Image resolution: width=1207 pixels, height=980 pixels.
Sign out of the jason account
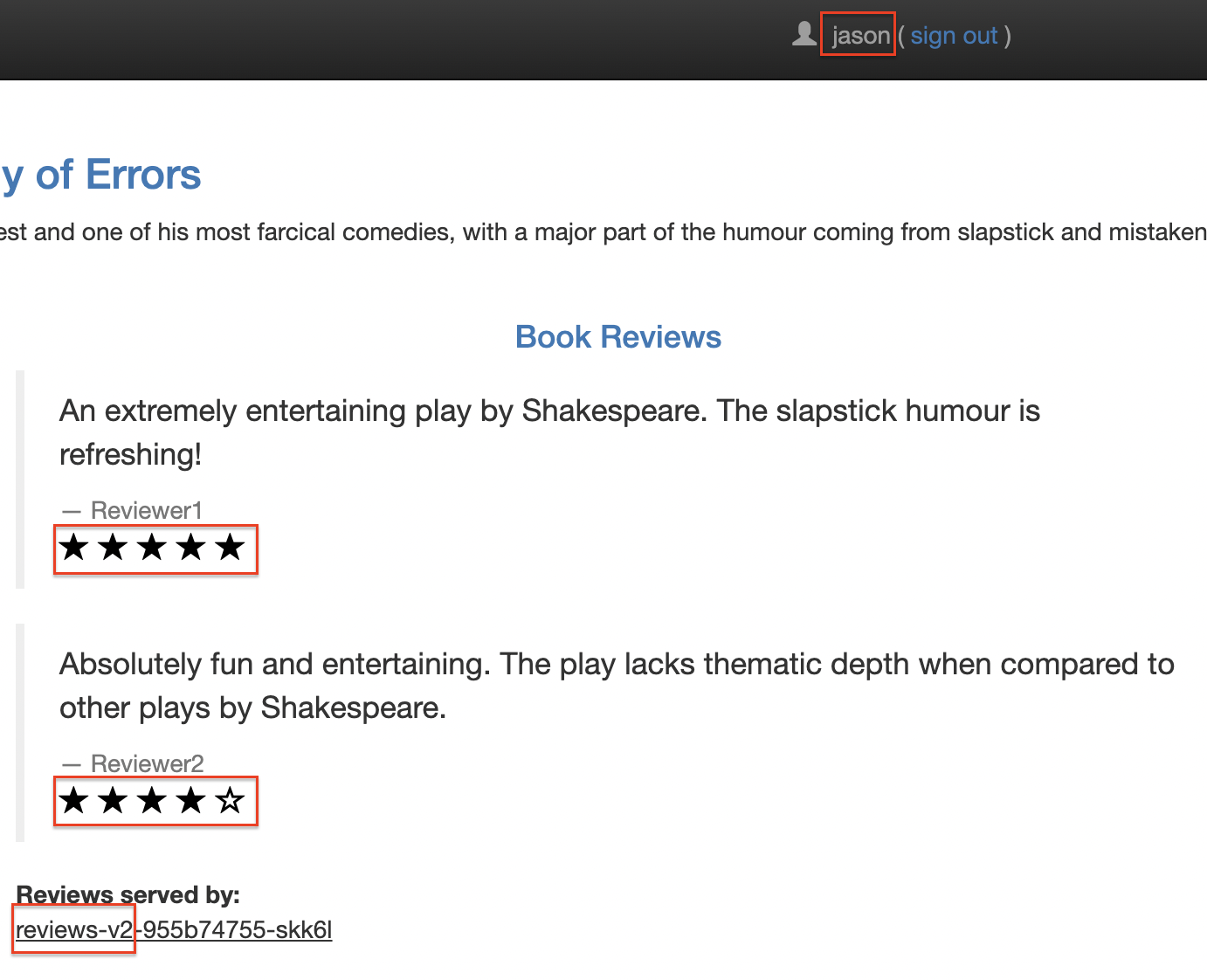(x=954, y=36)
